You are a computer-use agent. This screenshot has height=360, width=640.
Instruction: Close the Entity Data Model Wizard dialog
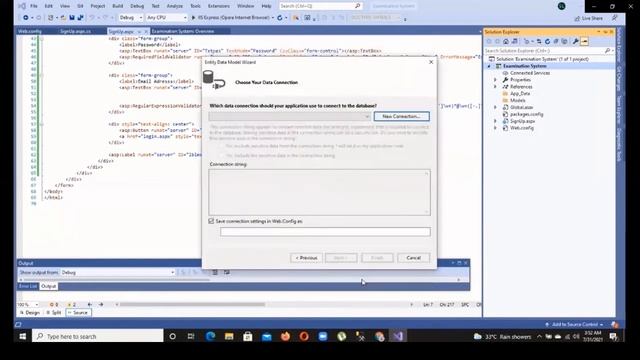click(431, 62)
